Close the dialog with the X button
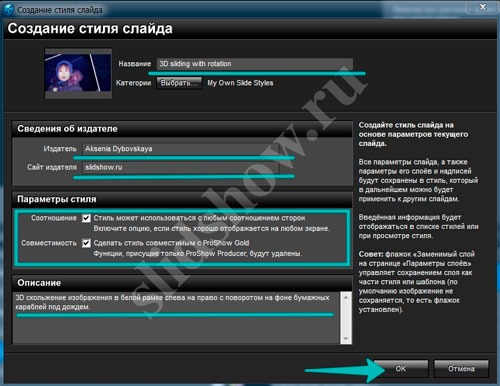Image resolution: width=500 pixels, height=386 pixels. point(483,7)
